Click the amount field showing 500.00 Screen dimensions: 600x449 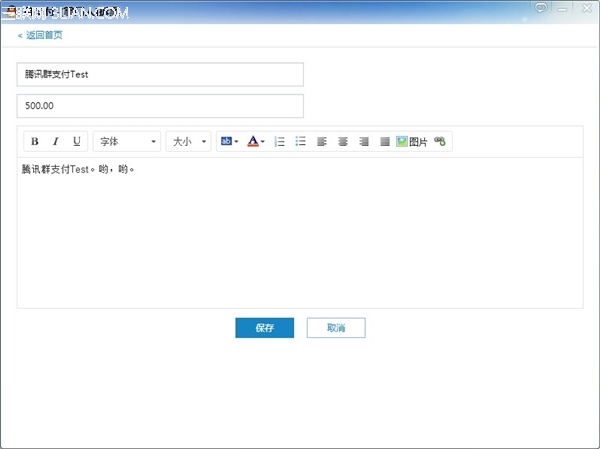coord(160,106)
